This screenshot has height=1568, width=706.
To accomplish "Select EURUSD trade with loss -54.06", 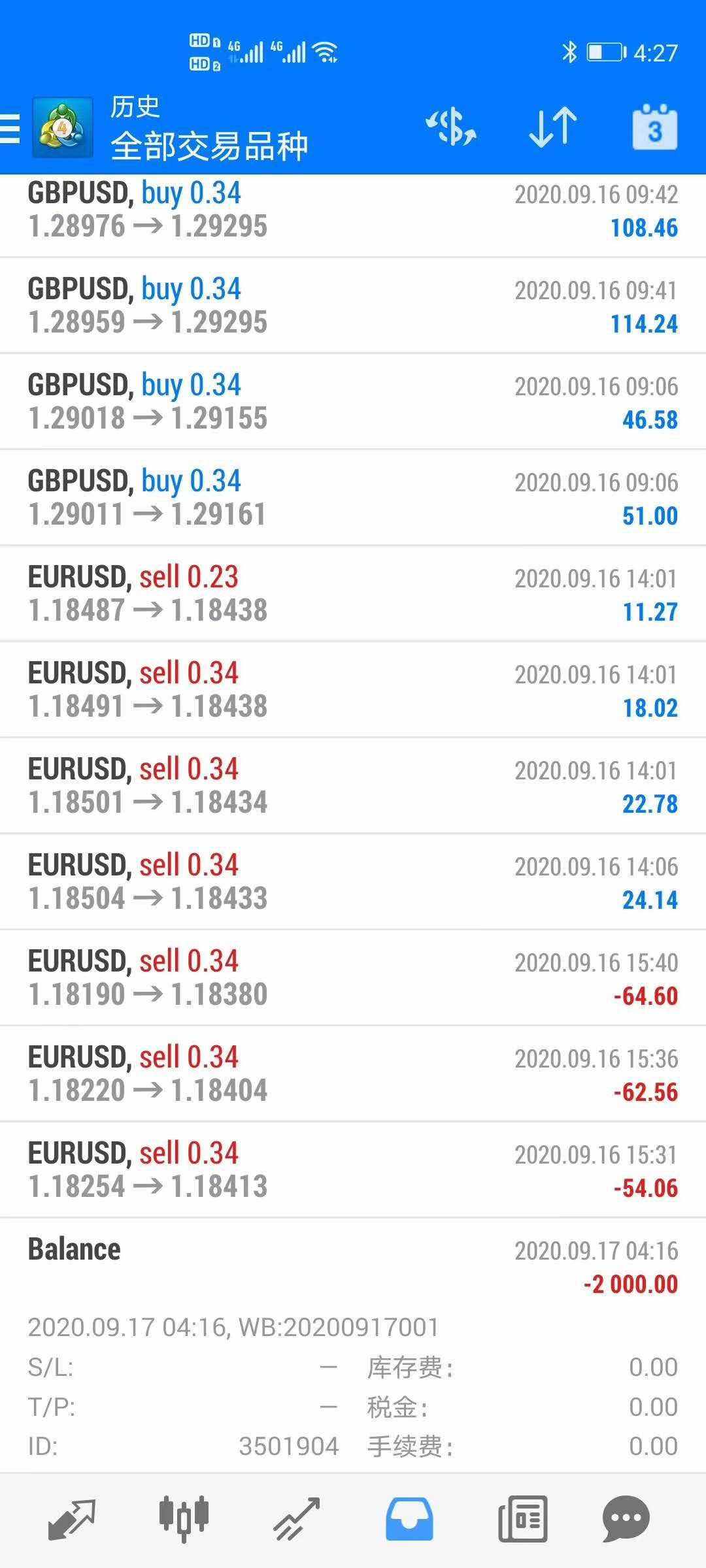I will coord(353,1170).
